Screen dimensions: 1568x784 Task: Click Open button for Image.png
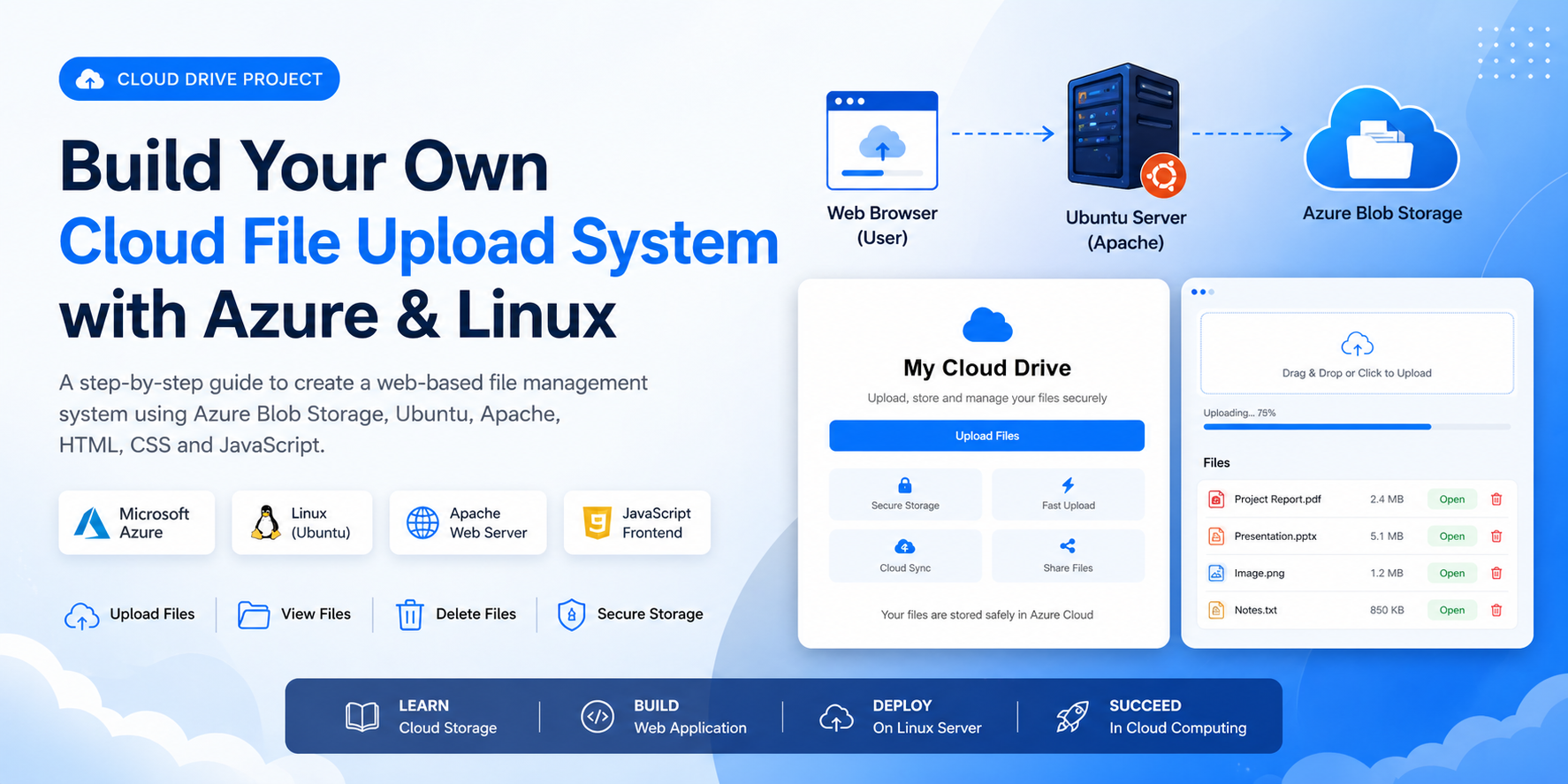point(1451,574)
